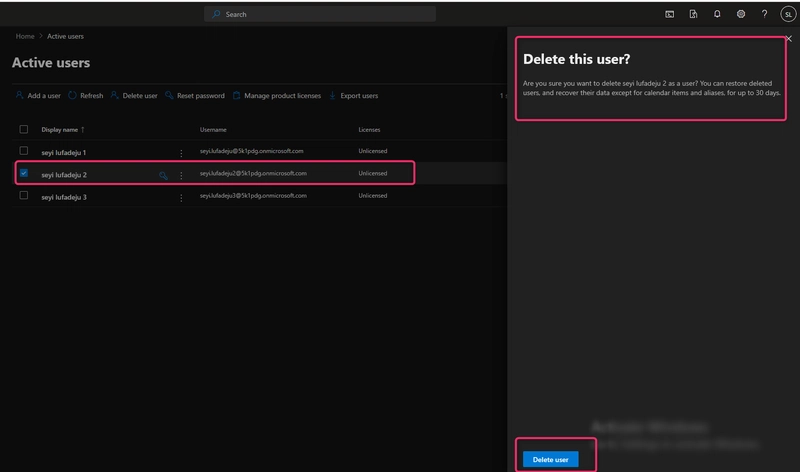Open the help question mark icon

point(764,14)
